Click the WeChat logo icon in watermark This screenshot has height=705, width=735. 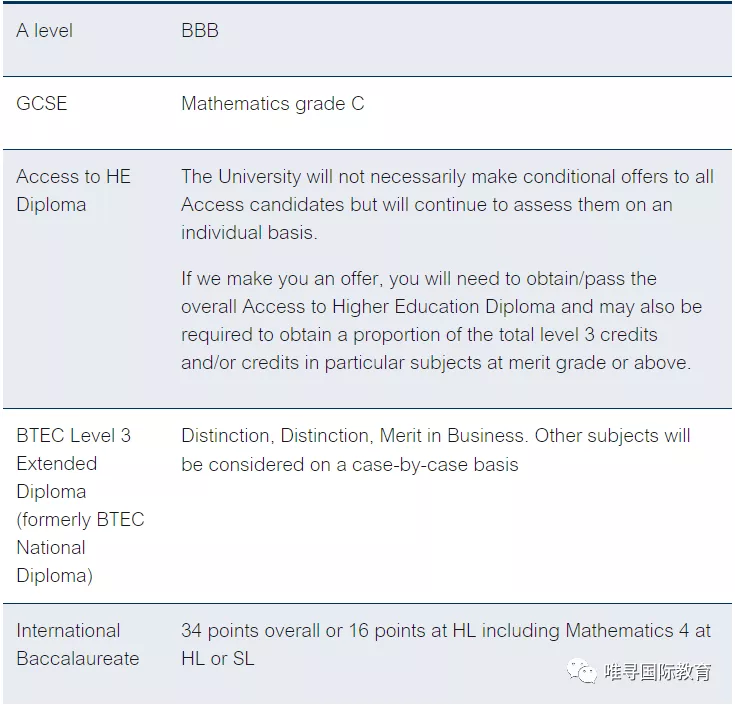tap(581, 672)
